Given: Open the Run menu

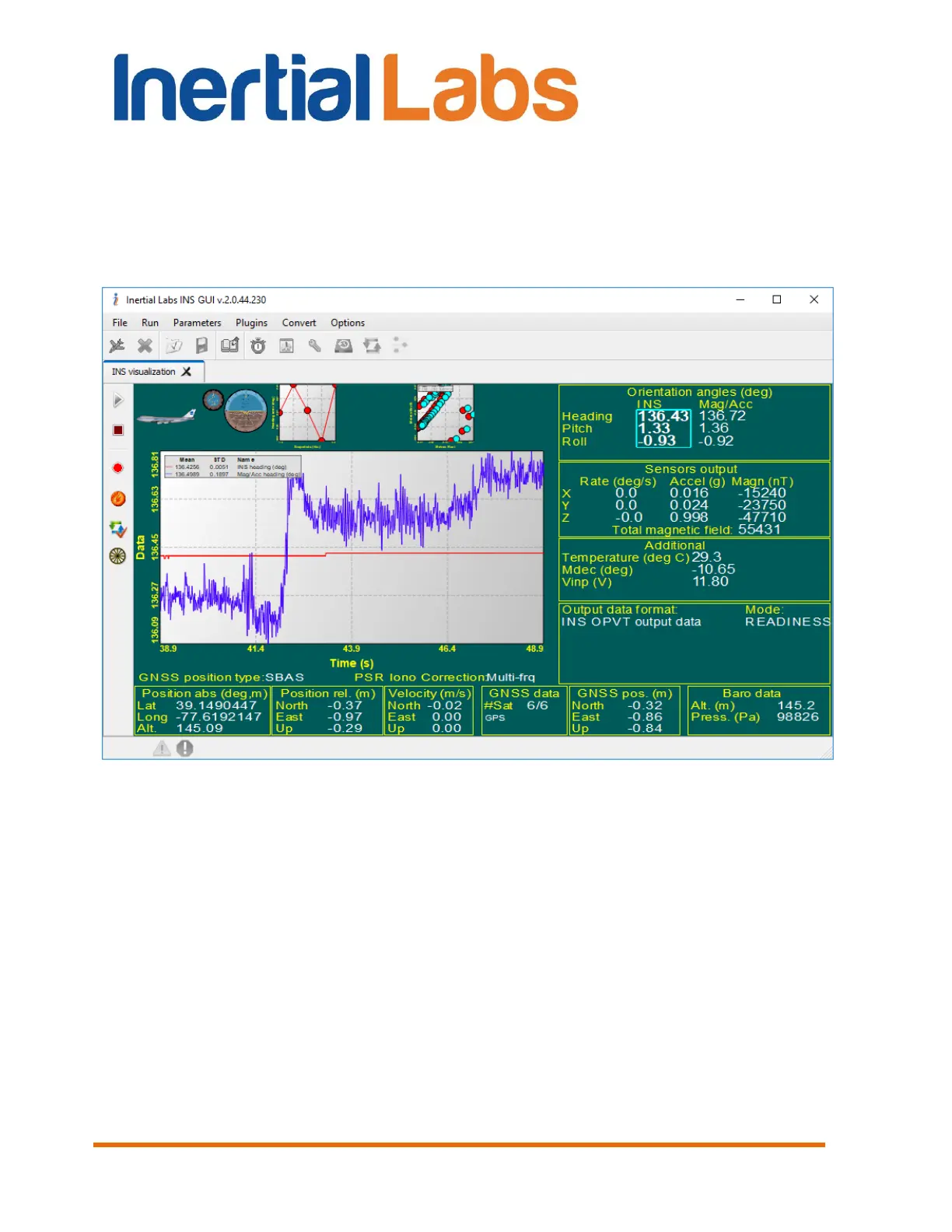Looking at the screenshot, I should point(150,323).
